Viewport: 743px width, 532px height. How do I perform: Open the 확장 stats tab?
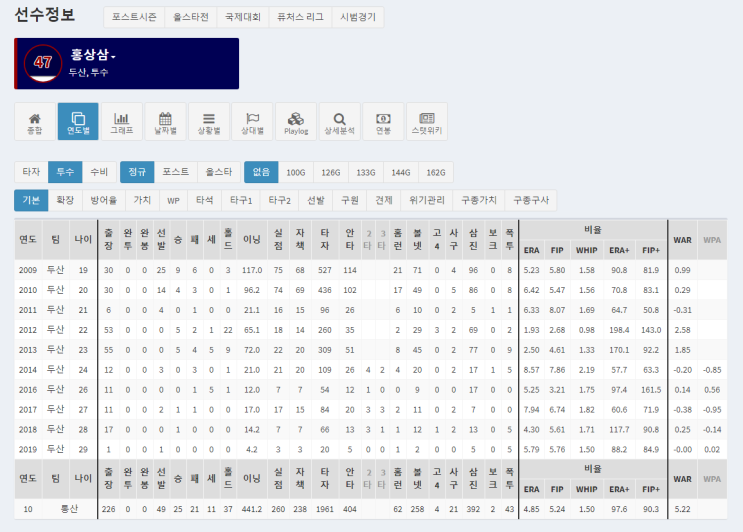65,200
